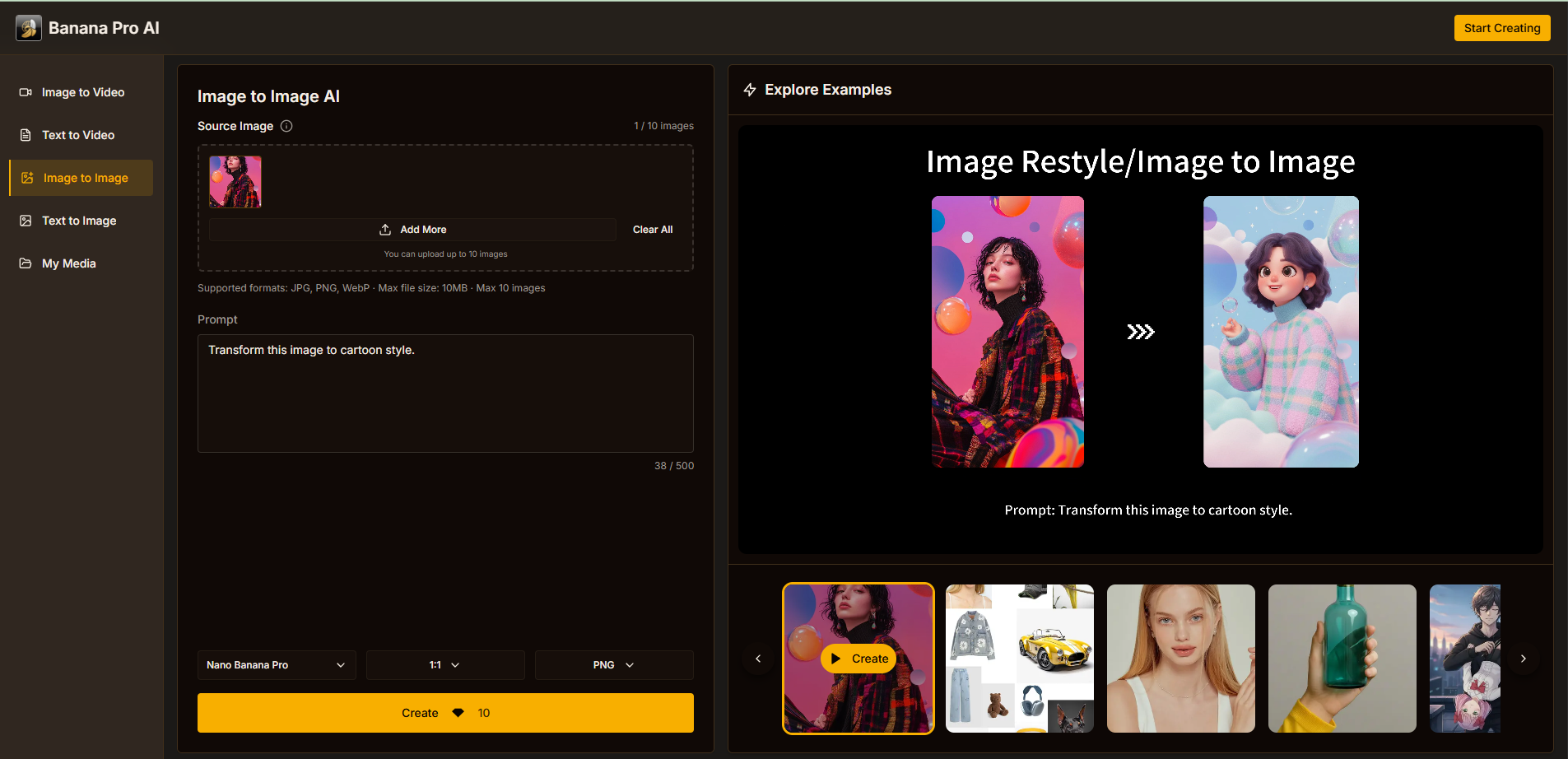Click the Banana Pro AI title text
1568x759 pixels.
tap(104, 28)
